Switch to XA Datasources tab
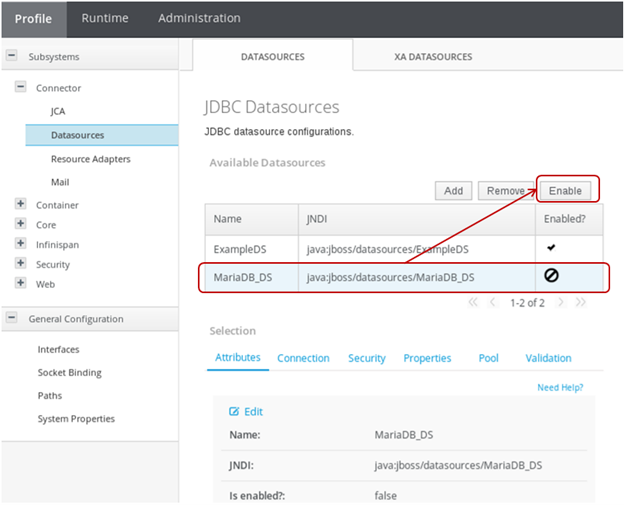 point(433,57)
